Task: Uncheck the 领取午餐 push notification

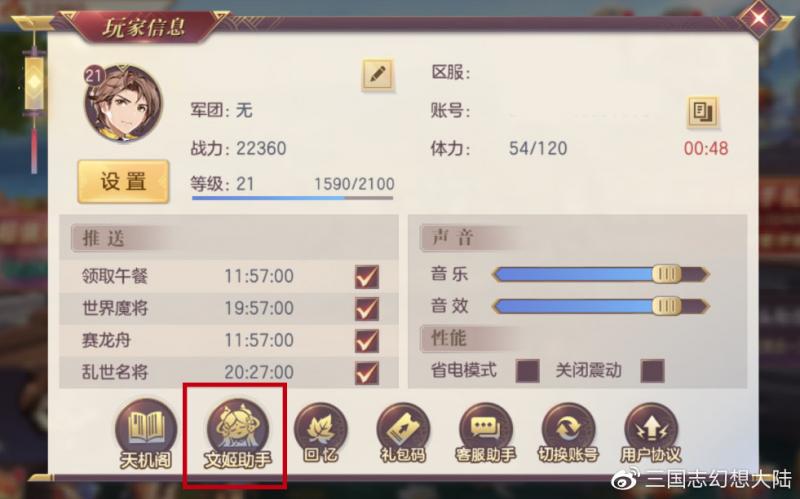Action: [367, 277]
